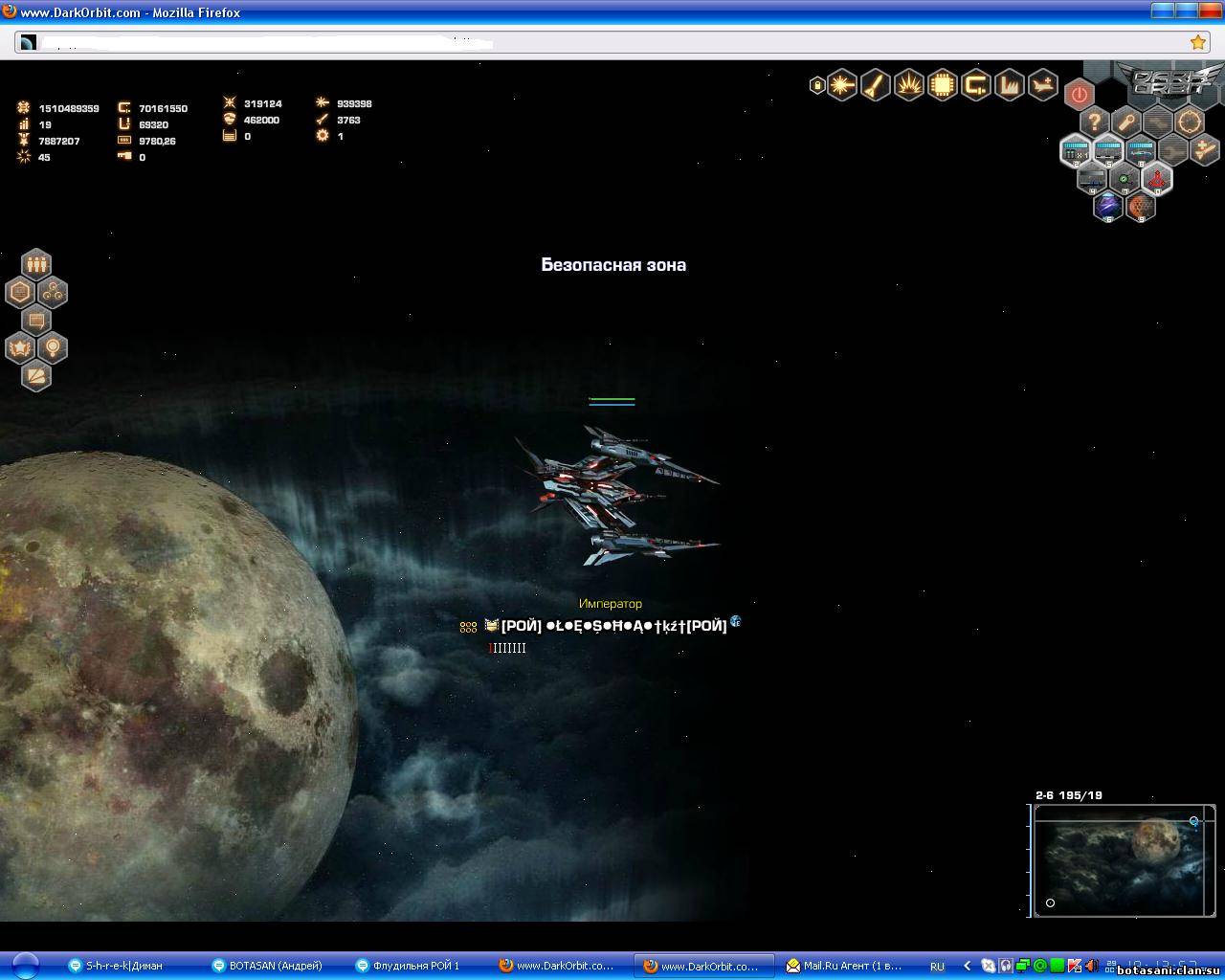Select quick slot 8 ship hexagon
This screenshot has height=980, width=1225.
coord(1141,150)
